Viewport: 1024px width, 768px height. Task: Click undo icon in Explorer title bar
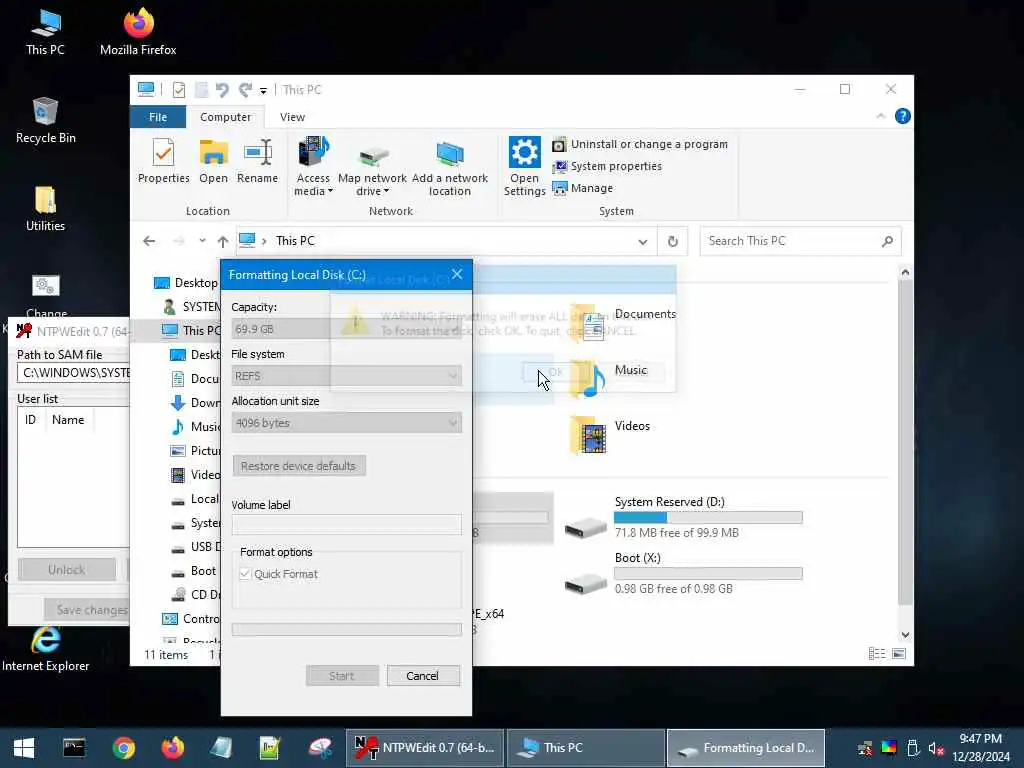tap(222, 89)
